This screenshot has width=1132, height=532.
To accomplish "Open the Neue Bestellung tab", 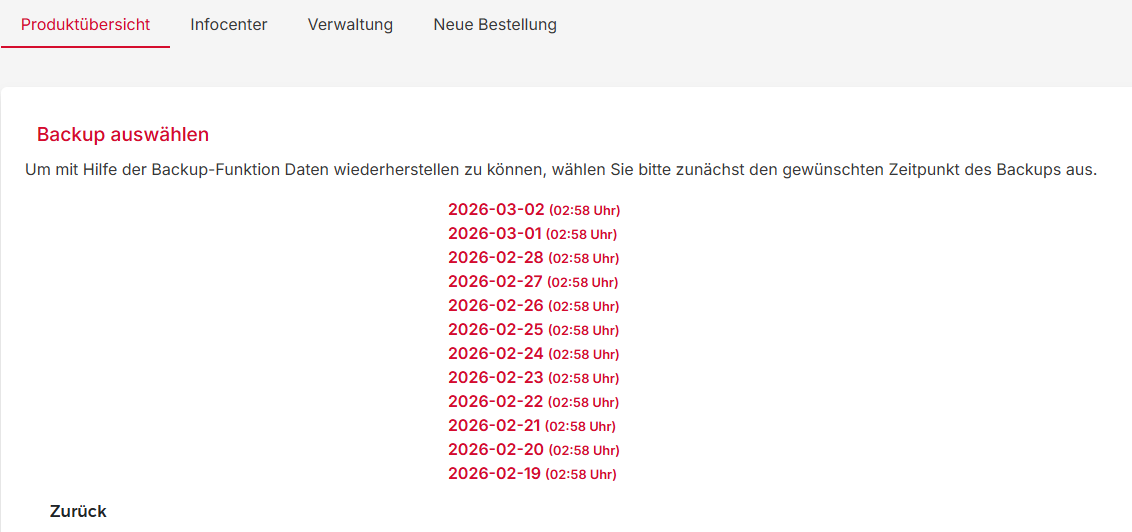I will coord(495,25).
